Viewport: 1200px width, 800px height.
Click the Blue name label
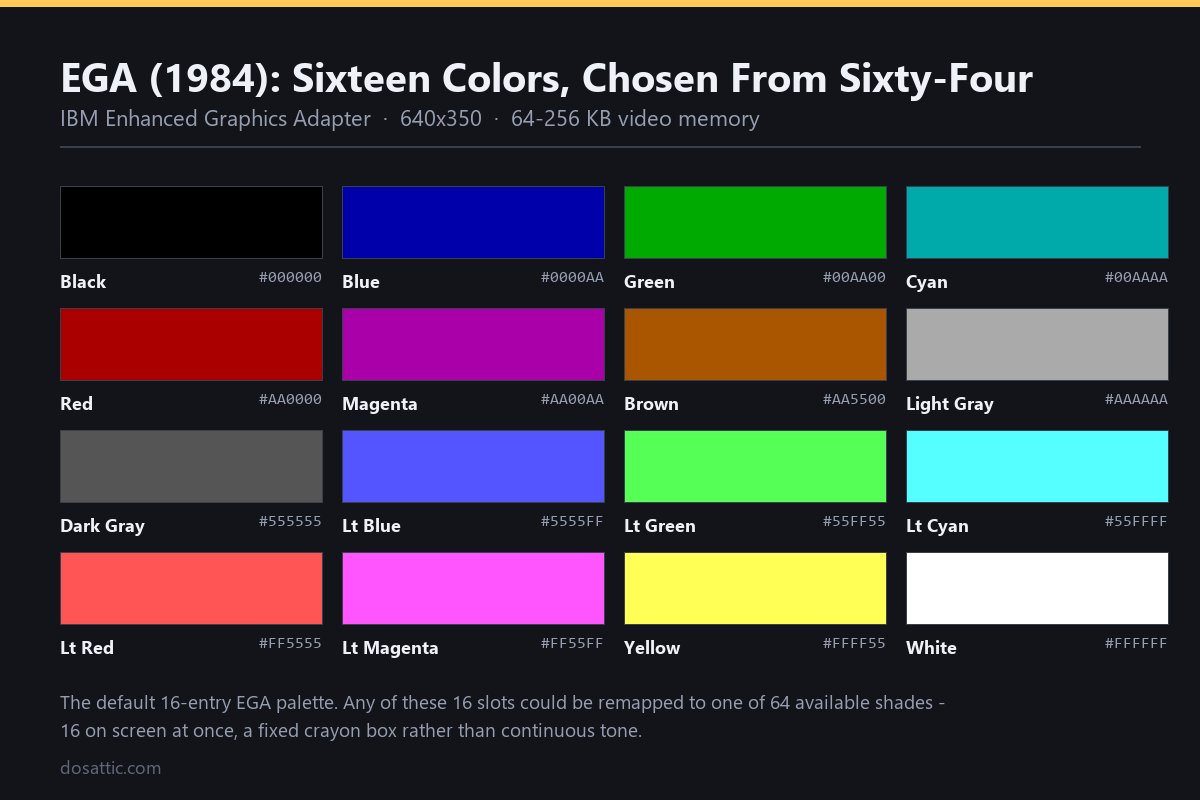(x=361, y=282)
